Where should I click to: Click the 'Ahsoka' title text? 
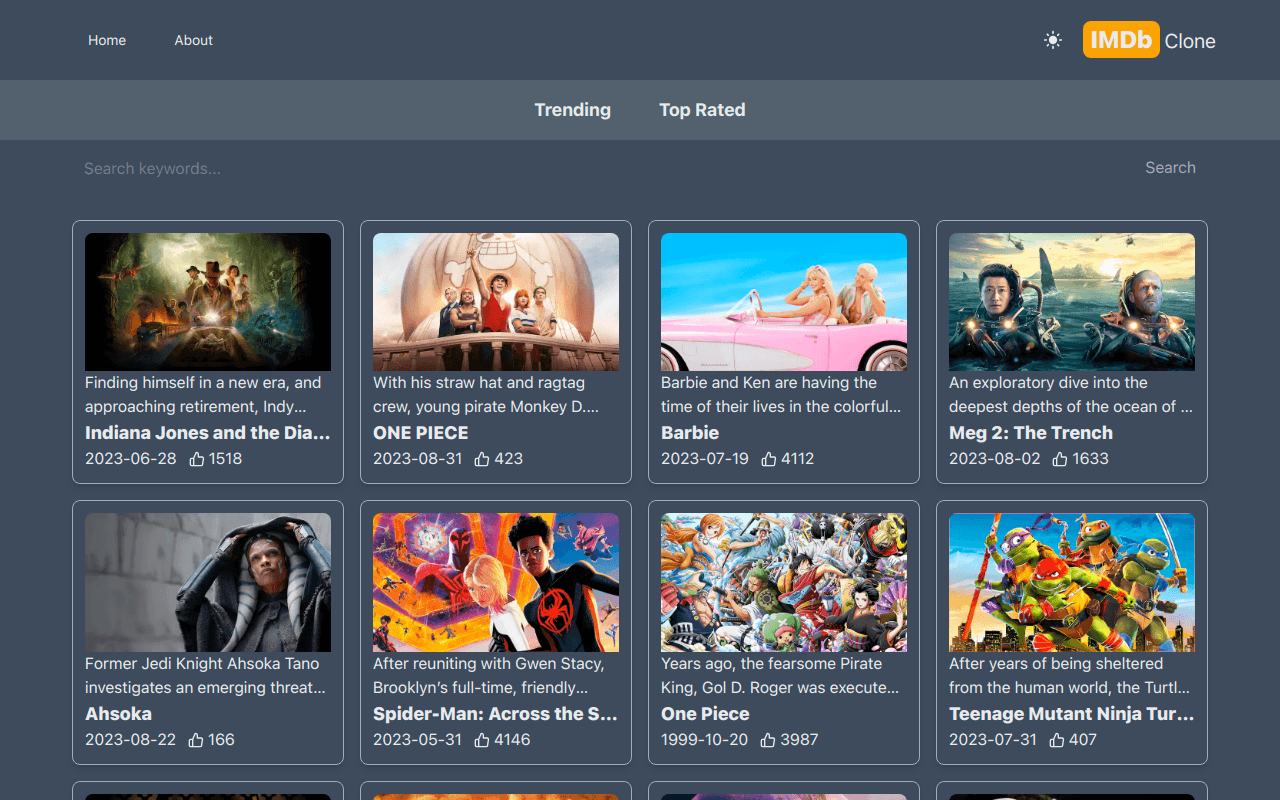point(118,714)
